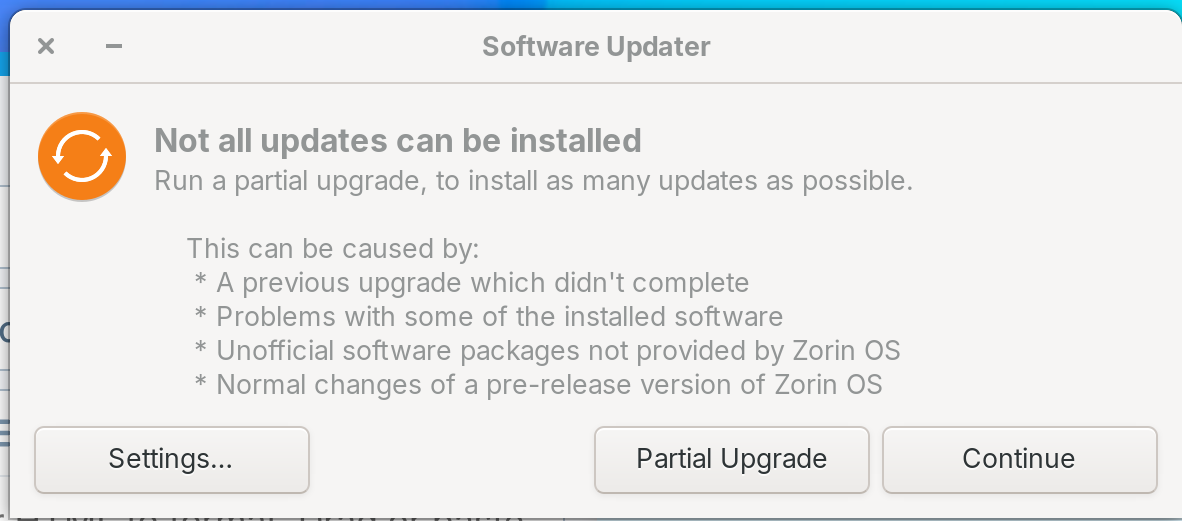1182x521 pixels.
Task: Close the Software Updater dialog
Action: [x=46, y=47]
